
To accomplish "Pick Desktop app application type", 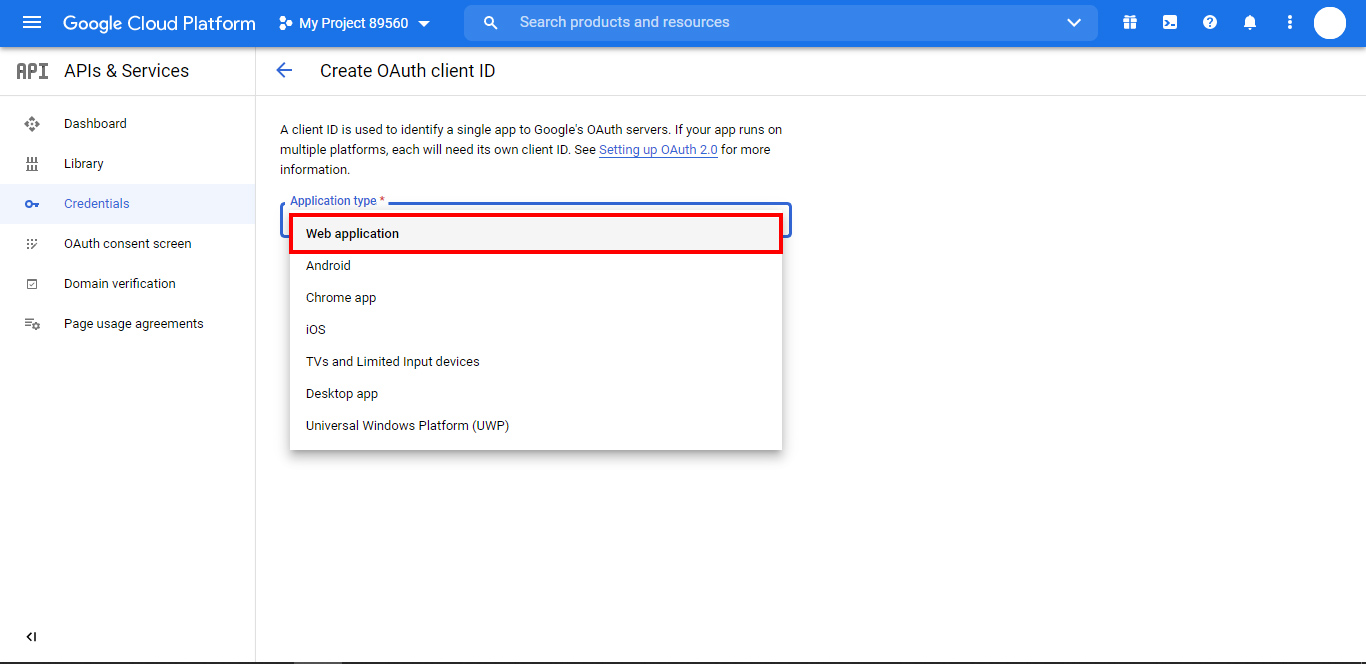I will [342, 394].
